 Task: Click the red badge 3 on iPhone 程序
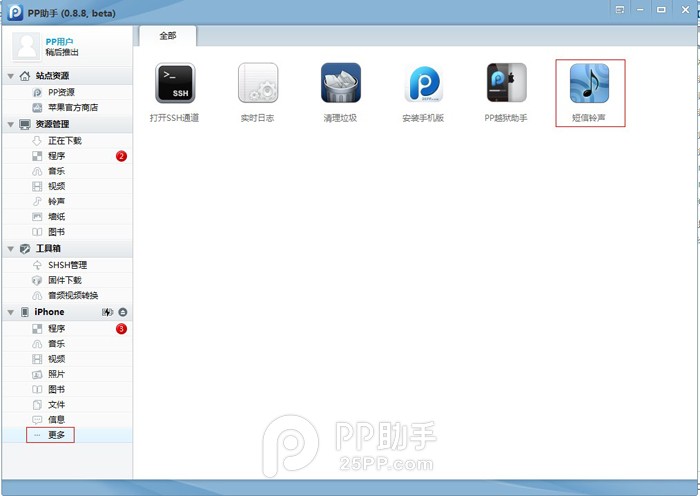121,329
